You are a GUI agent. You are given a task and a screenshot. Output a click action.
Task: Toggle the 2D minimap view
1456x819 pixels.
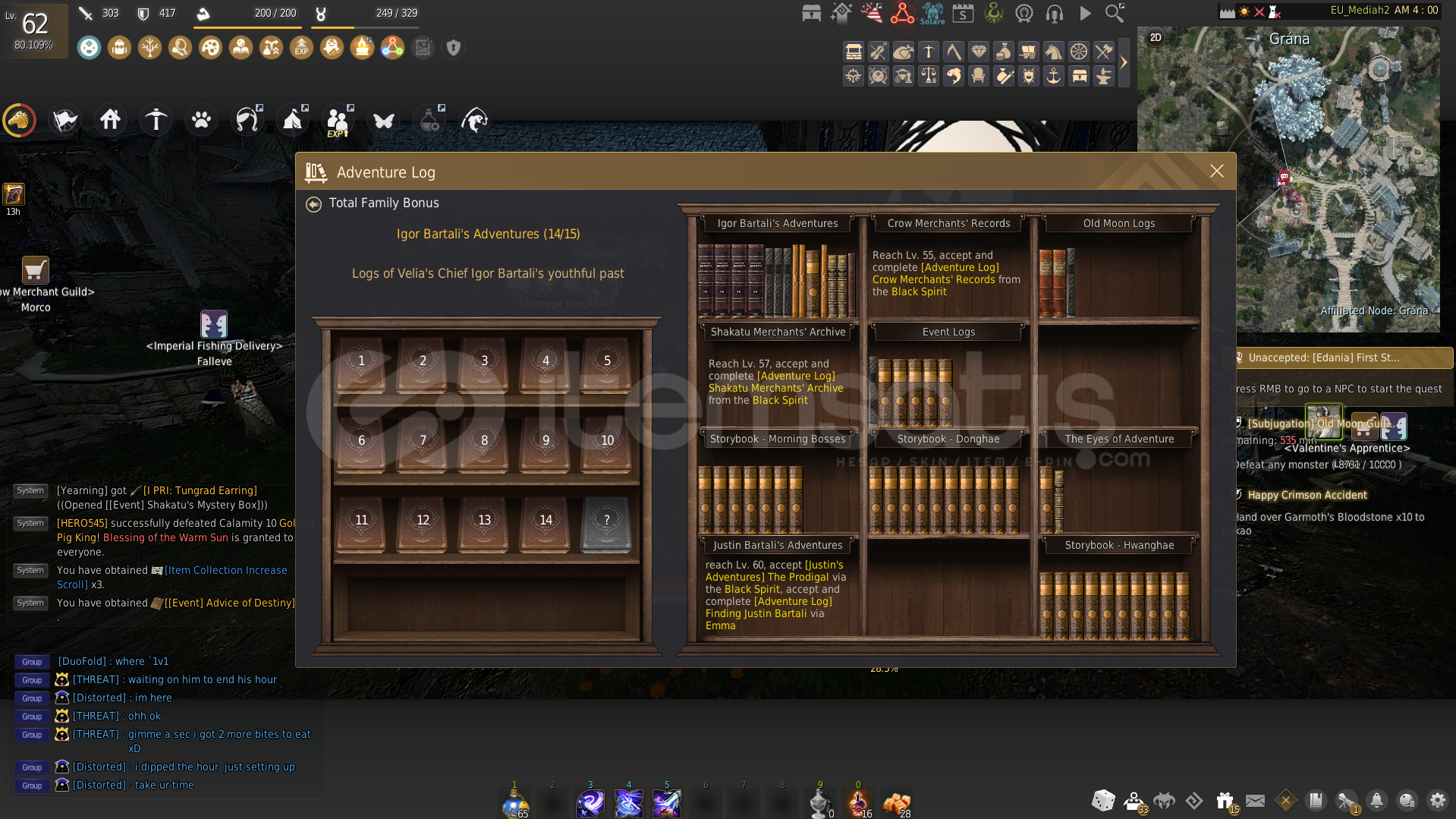[1156, 37]
